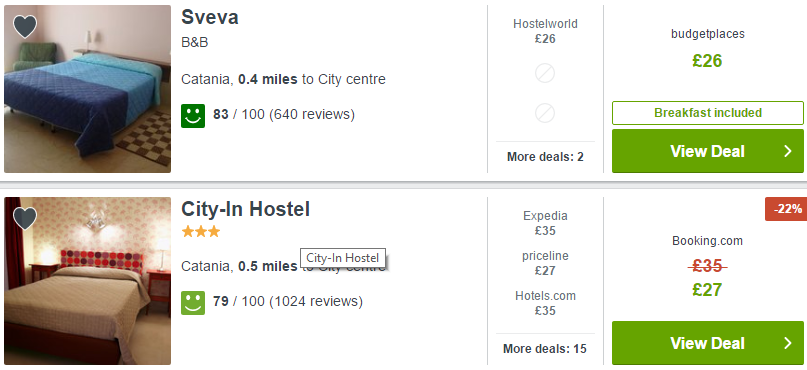Click the three-star rating of City-In Hostel
807x370 pixels.
click(201, 232)
